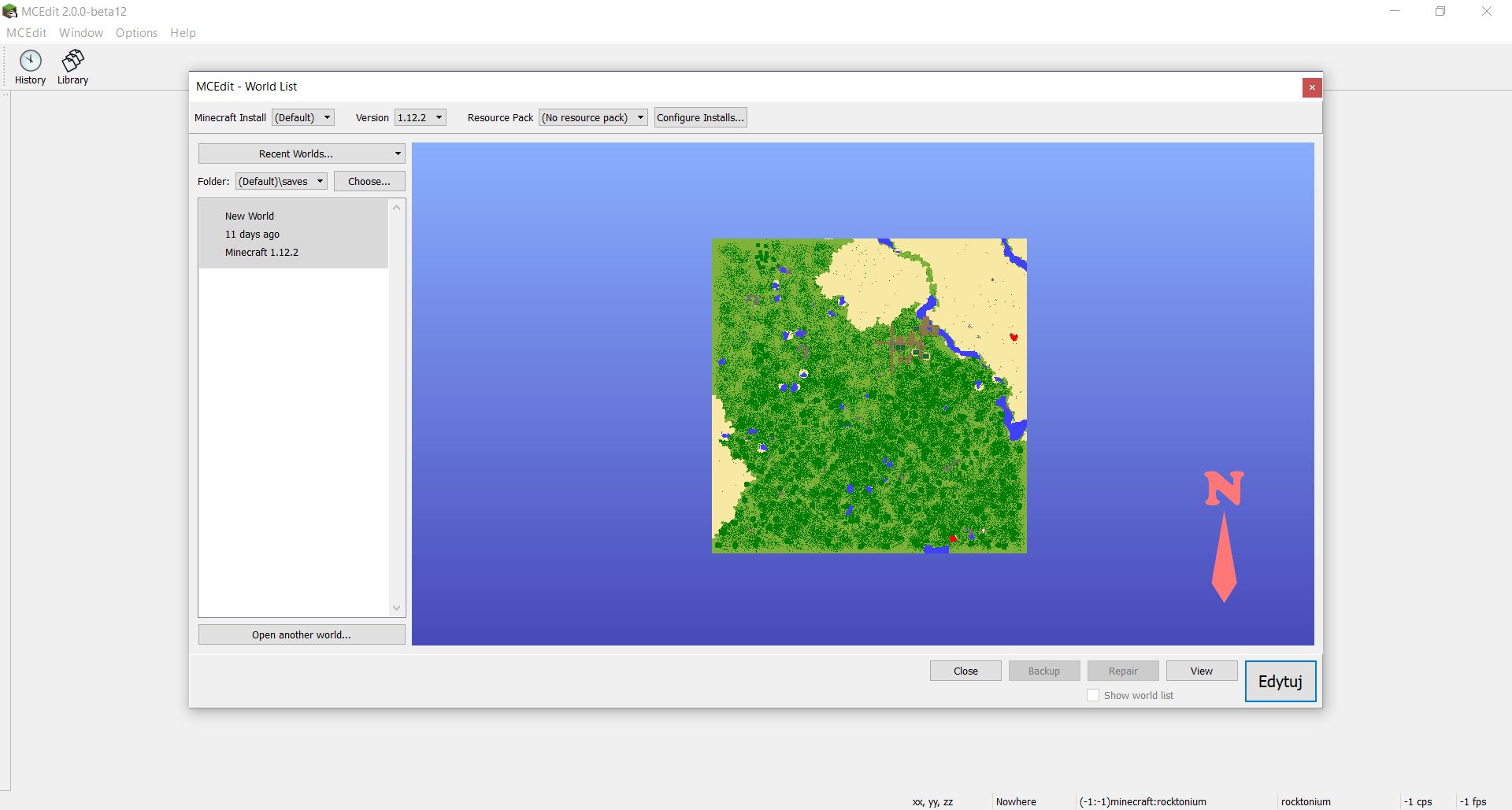Open the Library panel
The image size is (1512, 810).
(72, 67)
